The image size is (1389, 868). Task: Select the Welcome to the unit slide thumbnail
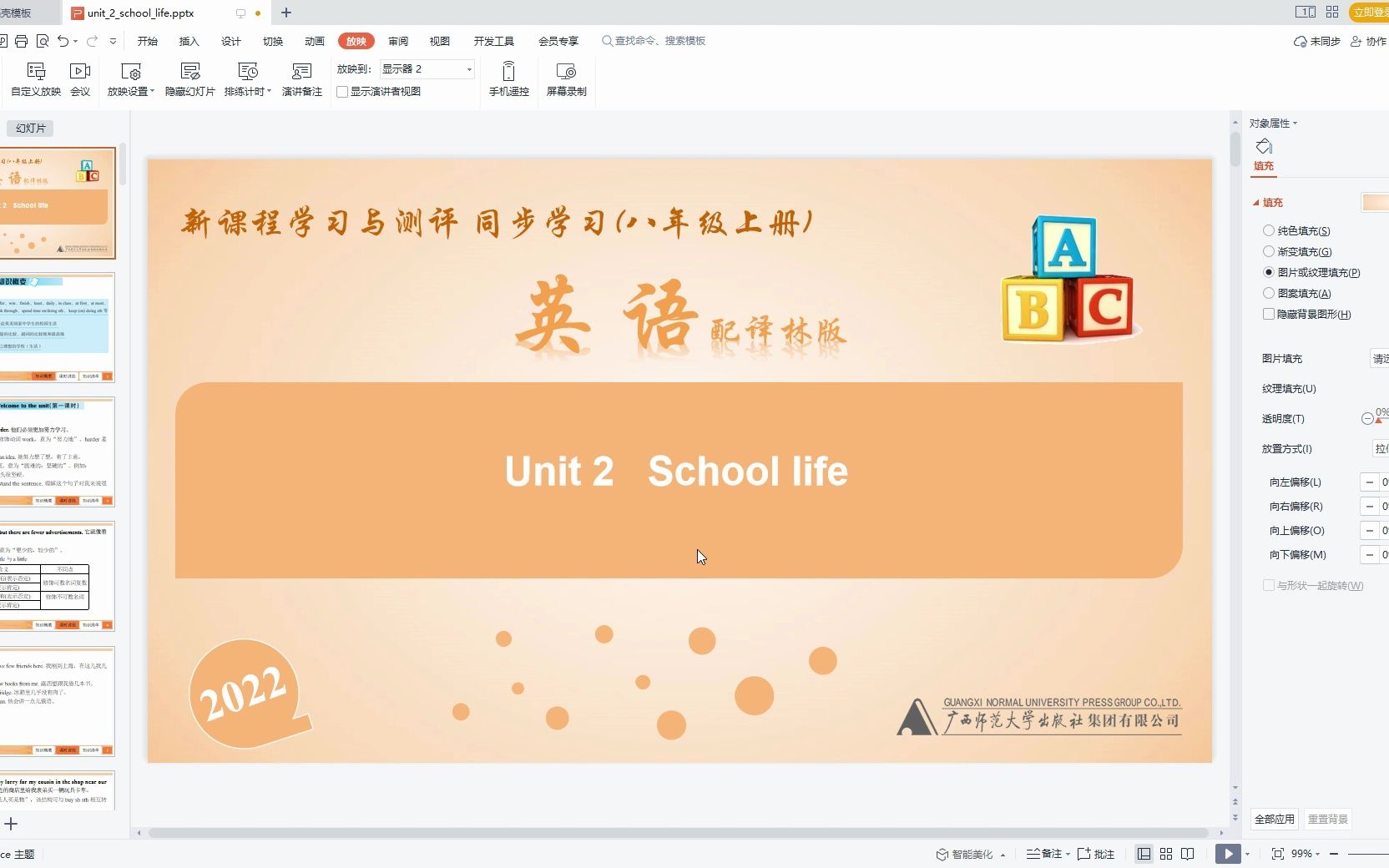(x=56, y=452)
